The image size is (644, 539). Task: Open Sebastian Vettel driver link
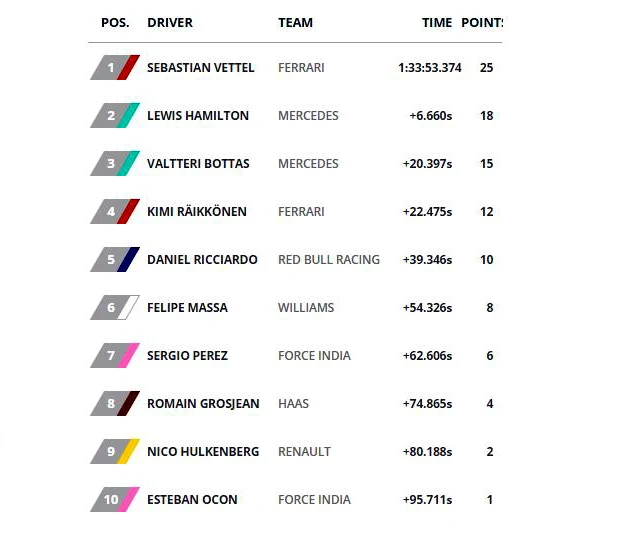pos(200,68)
